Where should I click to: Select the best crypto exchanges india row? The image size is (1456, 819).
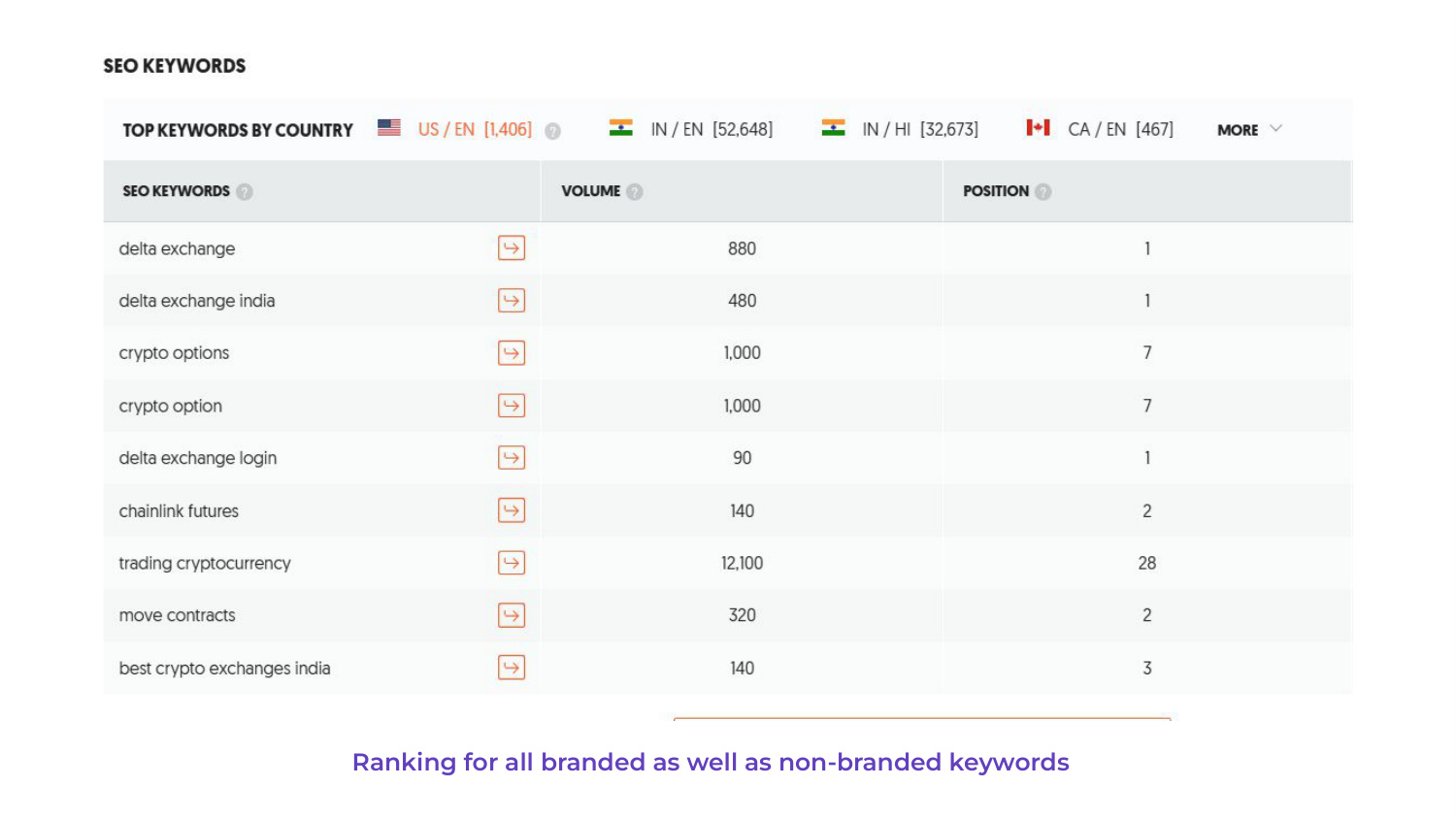point(224,668)
